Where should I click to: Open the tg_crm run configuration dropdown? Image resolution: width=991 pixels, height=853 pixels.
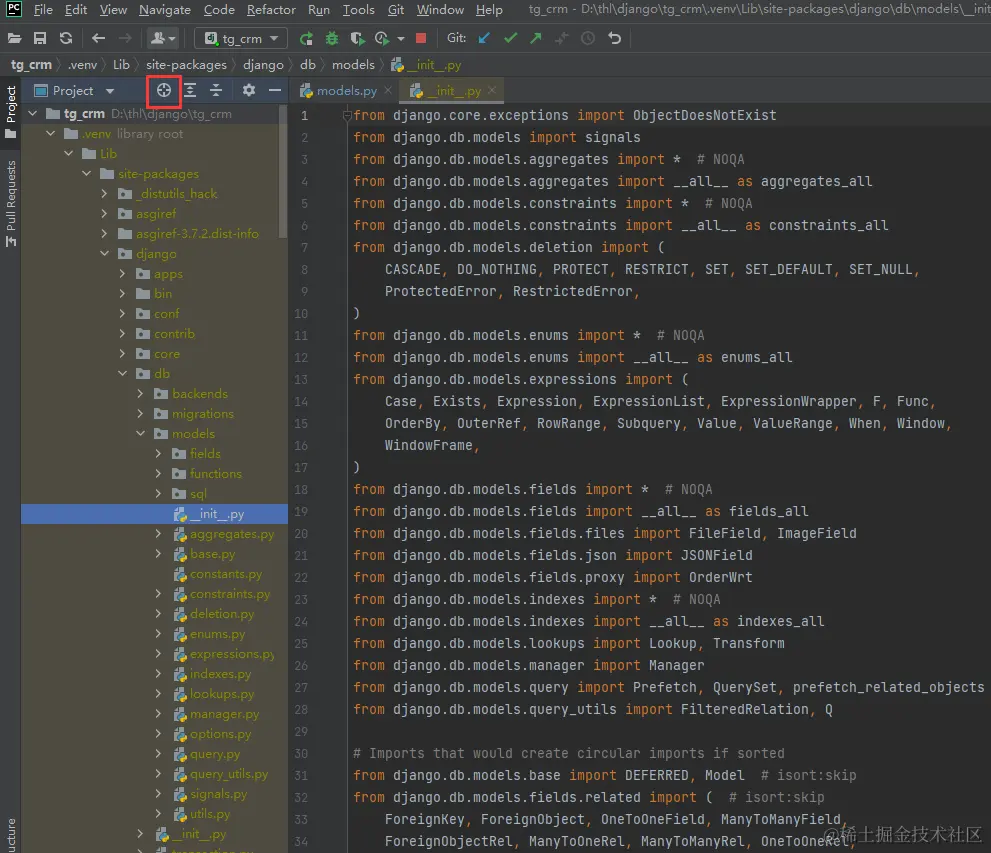tap(241, 38)
